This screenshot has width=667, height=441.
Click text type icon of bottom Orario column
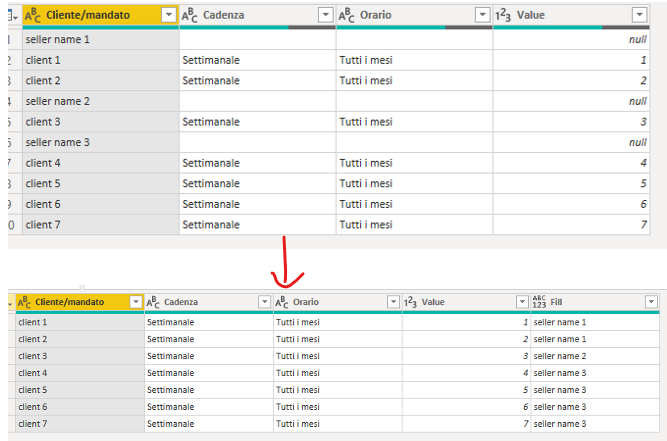[282, 302]
